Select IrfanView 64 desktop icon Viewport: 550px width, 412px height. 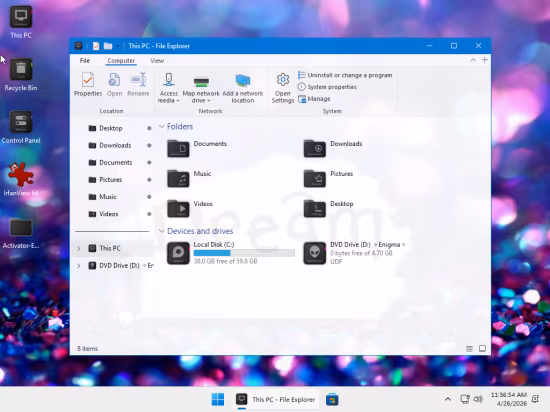click(21, 180)
